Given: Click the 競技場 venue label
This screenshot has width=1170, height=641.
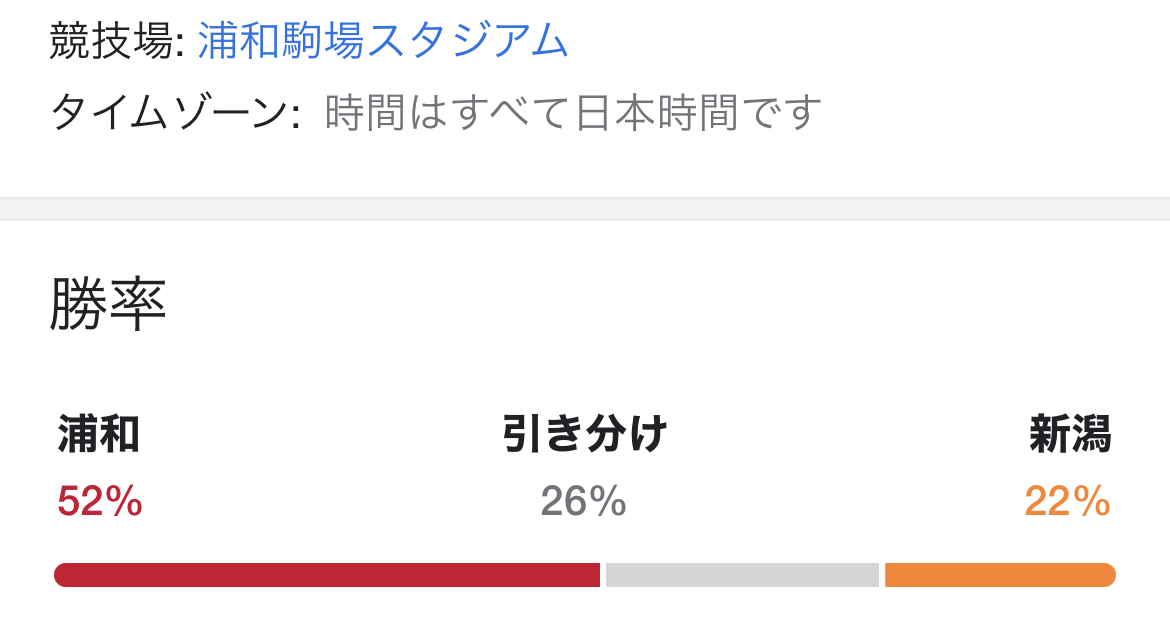Looking at the screenshot, I should [116, 42].
